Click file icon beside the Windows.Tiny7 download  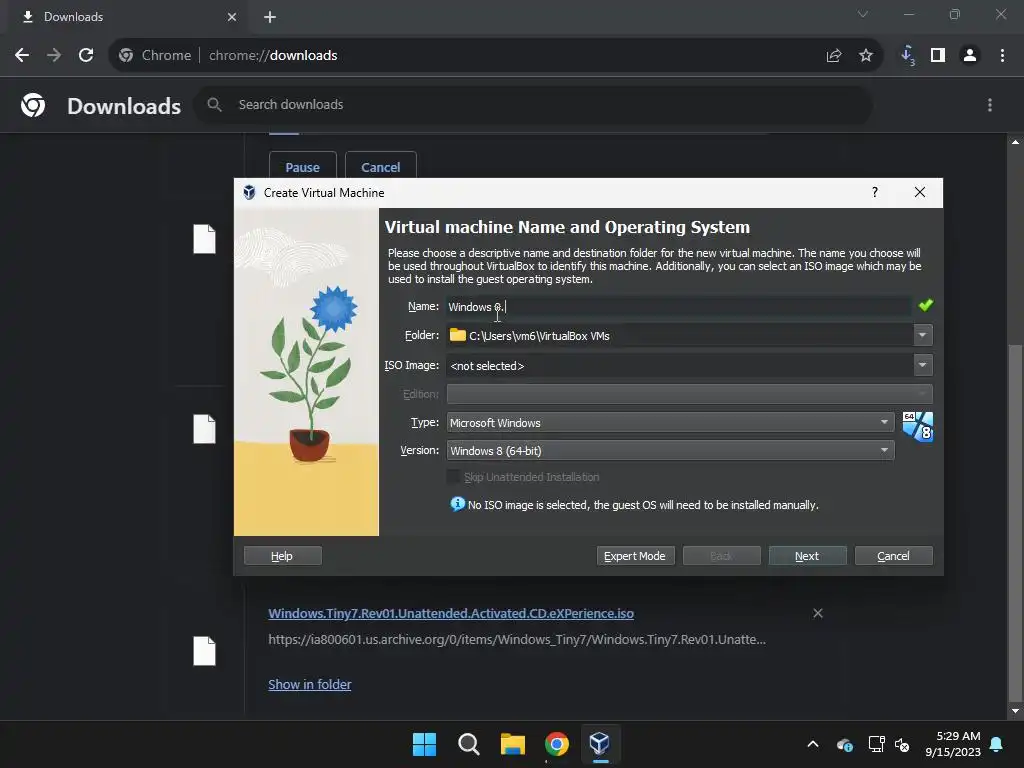coord(204,651)
